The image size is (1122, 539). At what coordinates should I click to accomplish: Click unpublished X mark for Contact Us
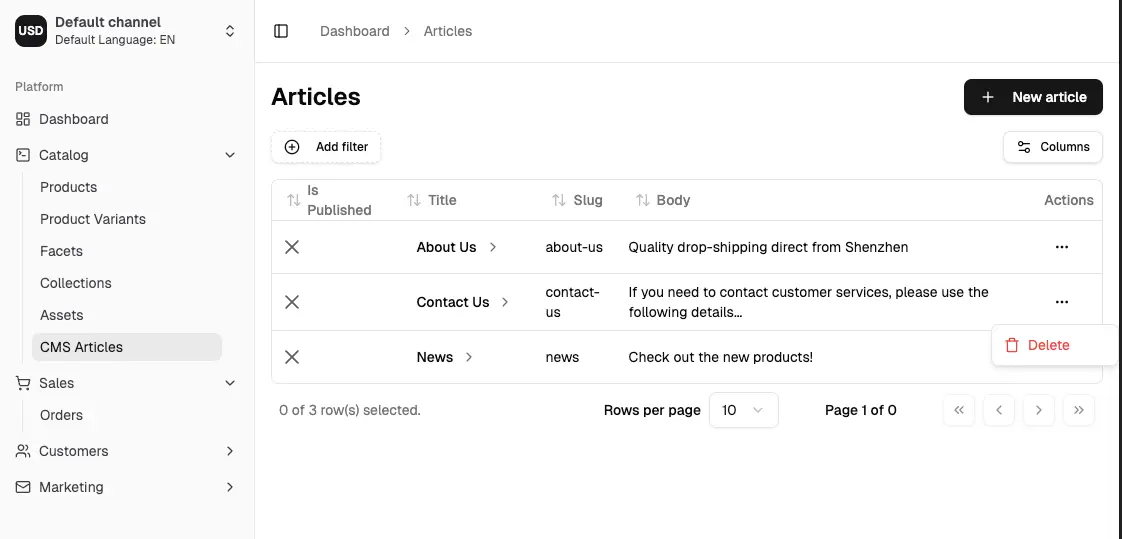click(292, 302)
